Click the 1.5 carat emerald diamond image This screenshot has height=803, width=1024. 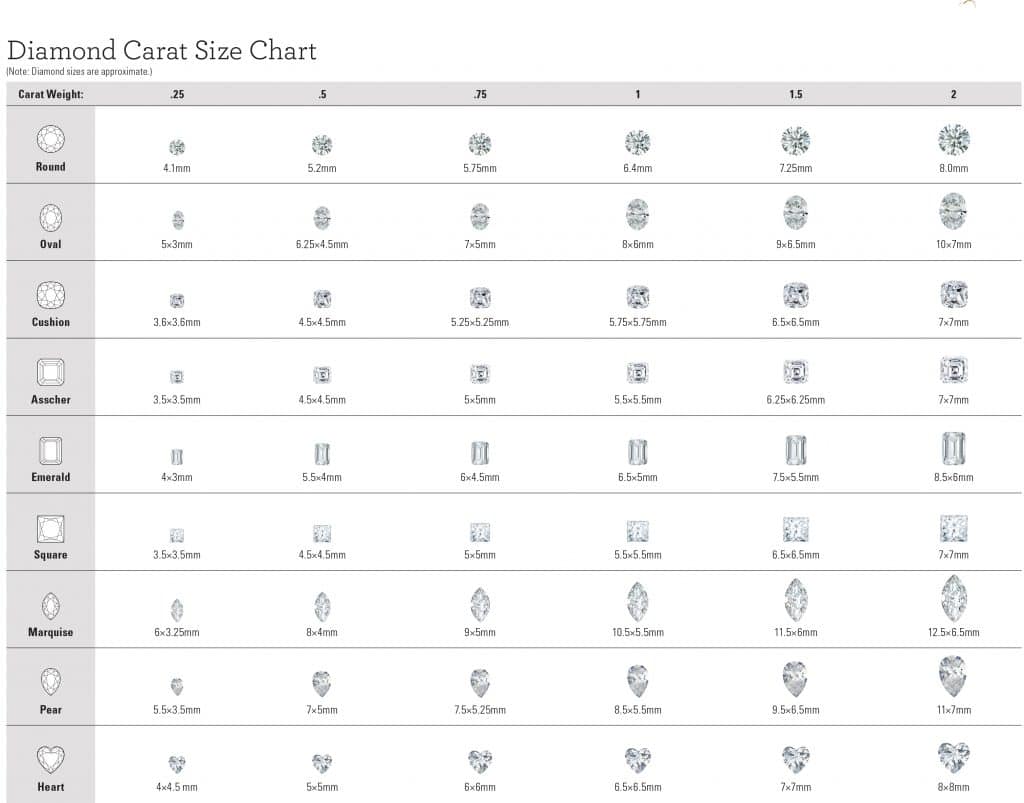click(x=795, y=451)
